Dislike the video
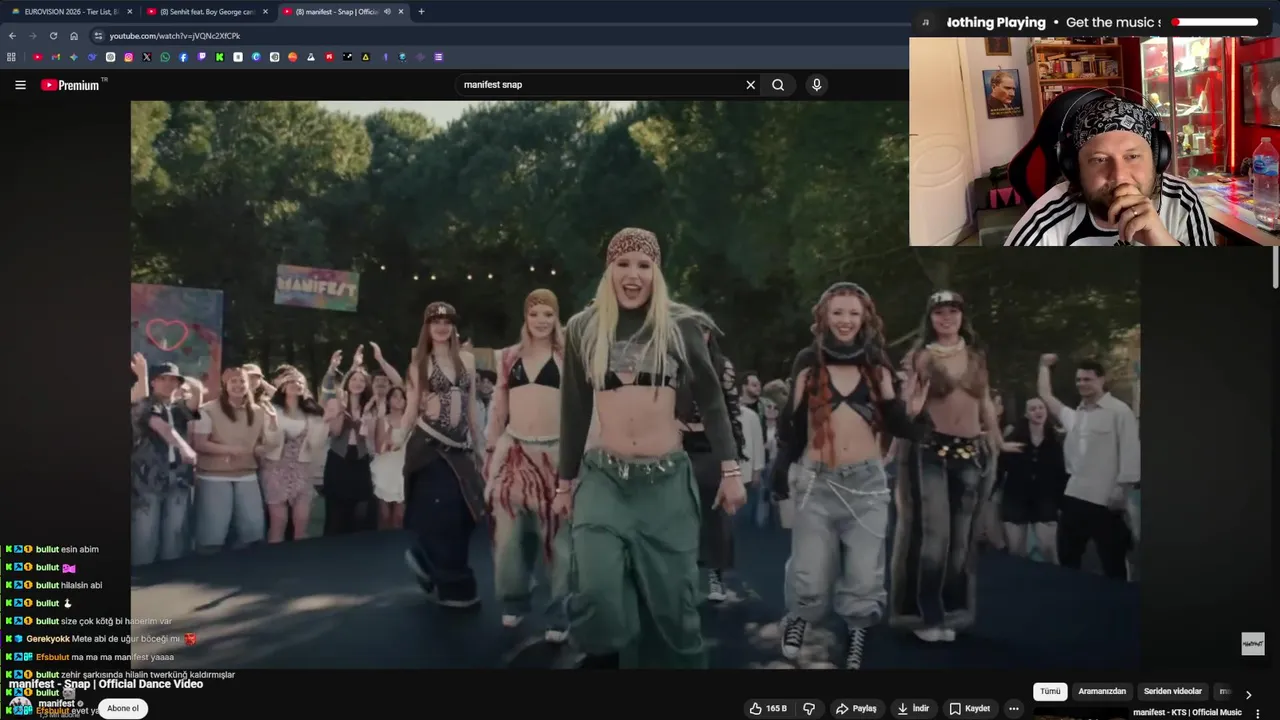 coord(809,708)
